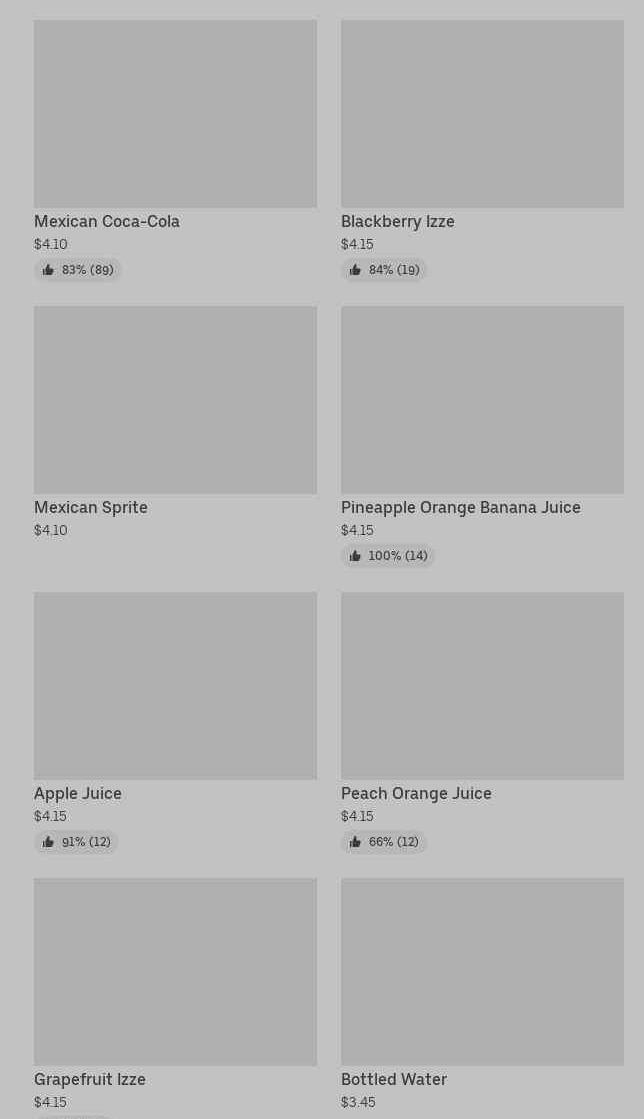Select the Apple Juice product photo

click(x=175, y=686)
